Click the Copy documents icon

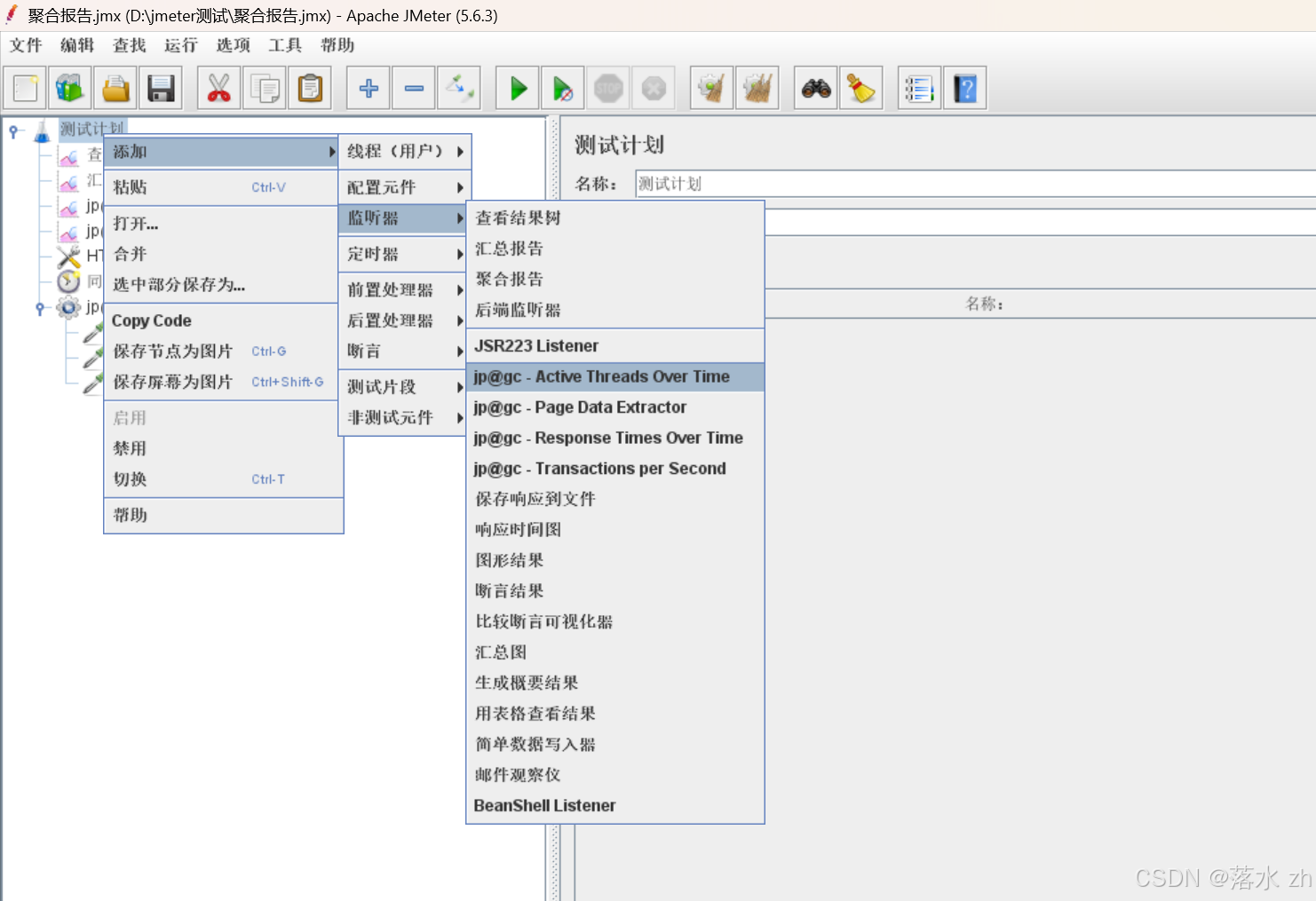point(265,88)
